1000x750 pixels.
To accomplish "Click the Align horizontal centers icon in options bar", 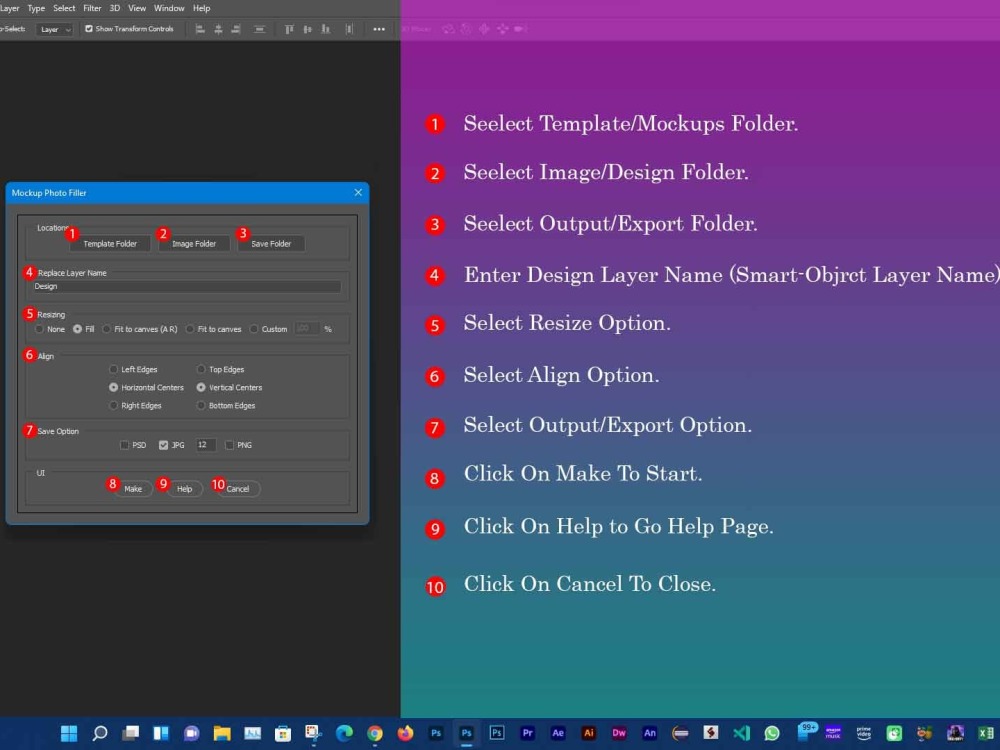I will [218, 29].
